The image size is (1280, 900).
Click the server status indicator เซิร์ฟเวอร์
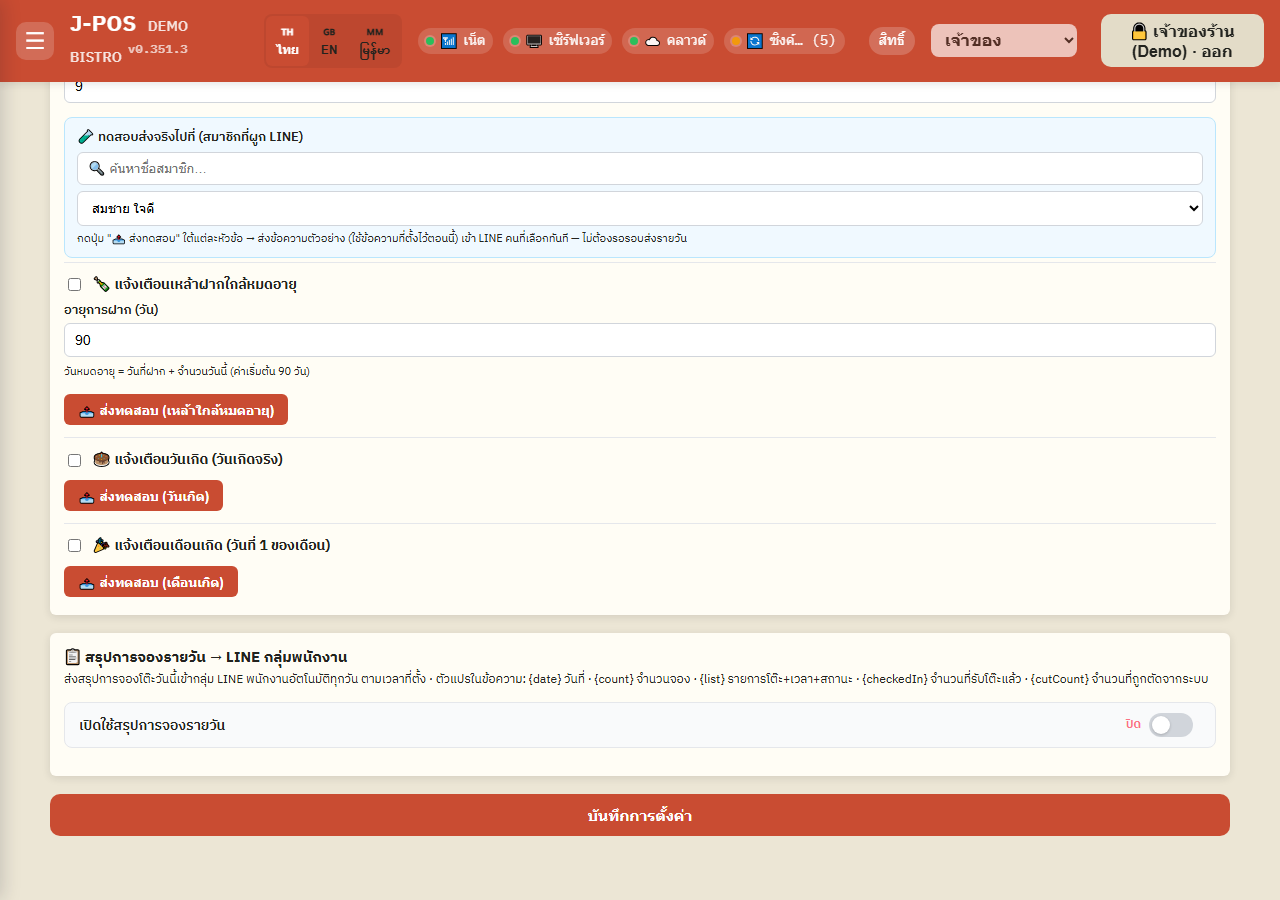pyautogui.click(x=557, y=41)
